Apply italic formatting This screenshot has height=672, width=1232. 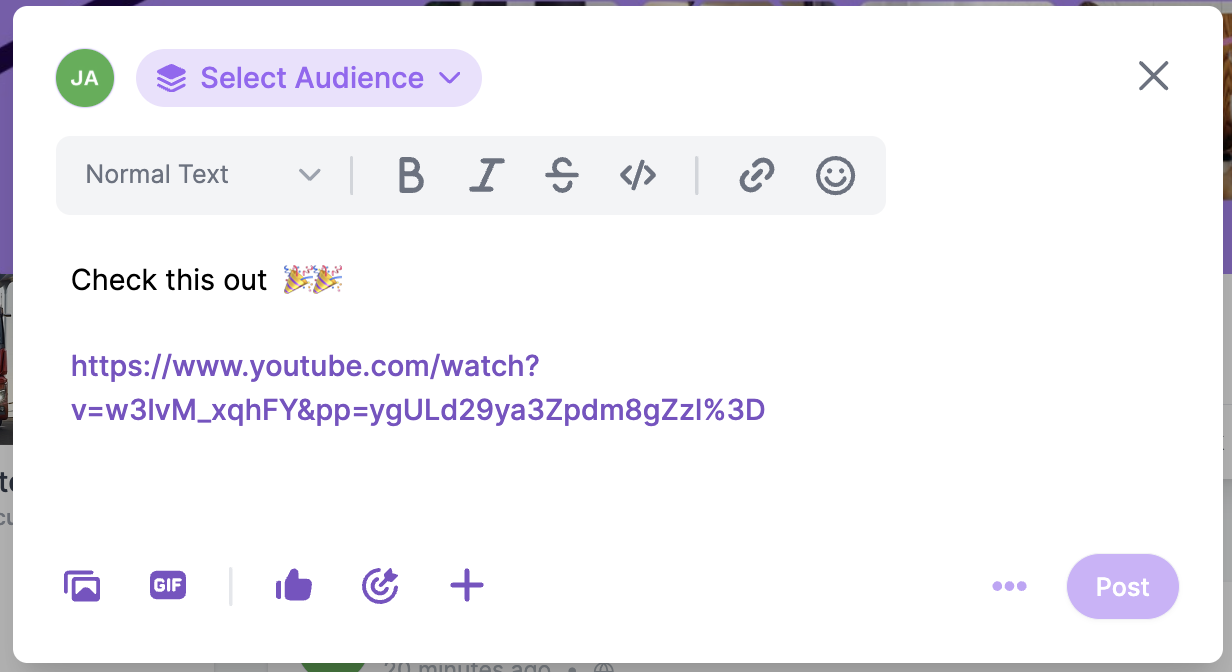tap(485, 175)
